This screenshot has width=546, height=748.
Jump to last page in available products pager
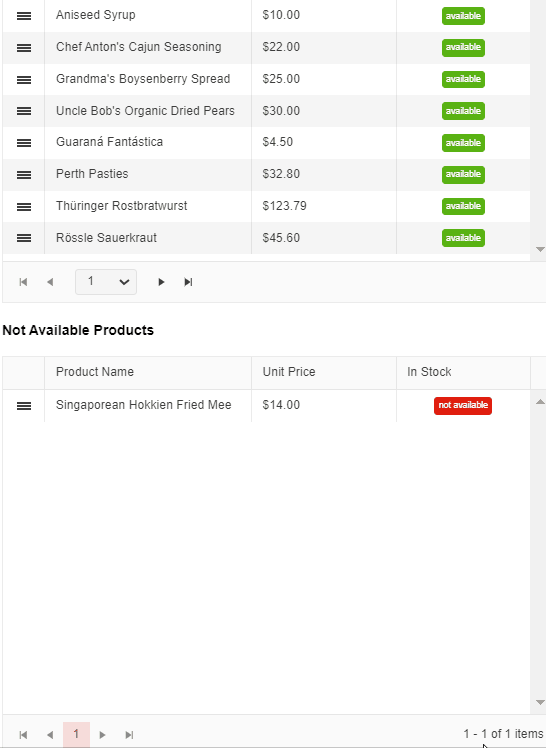[188, 282]
